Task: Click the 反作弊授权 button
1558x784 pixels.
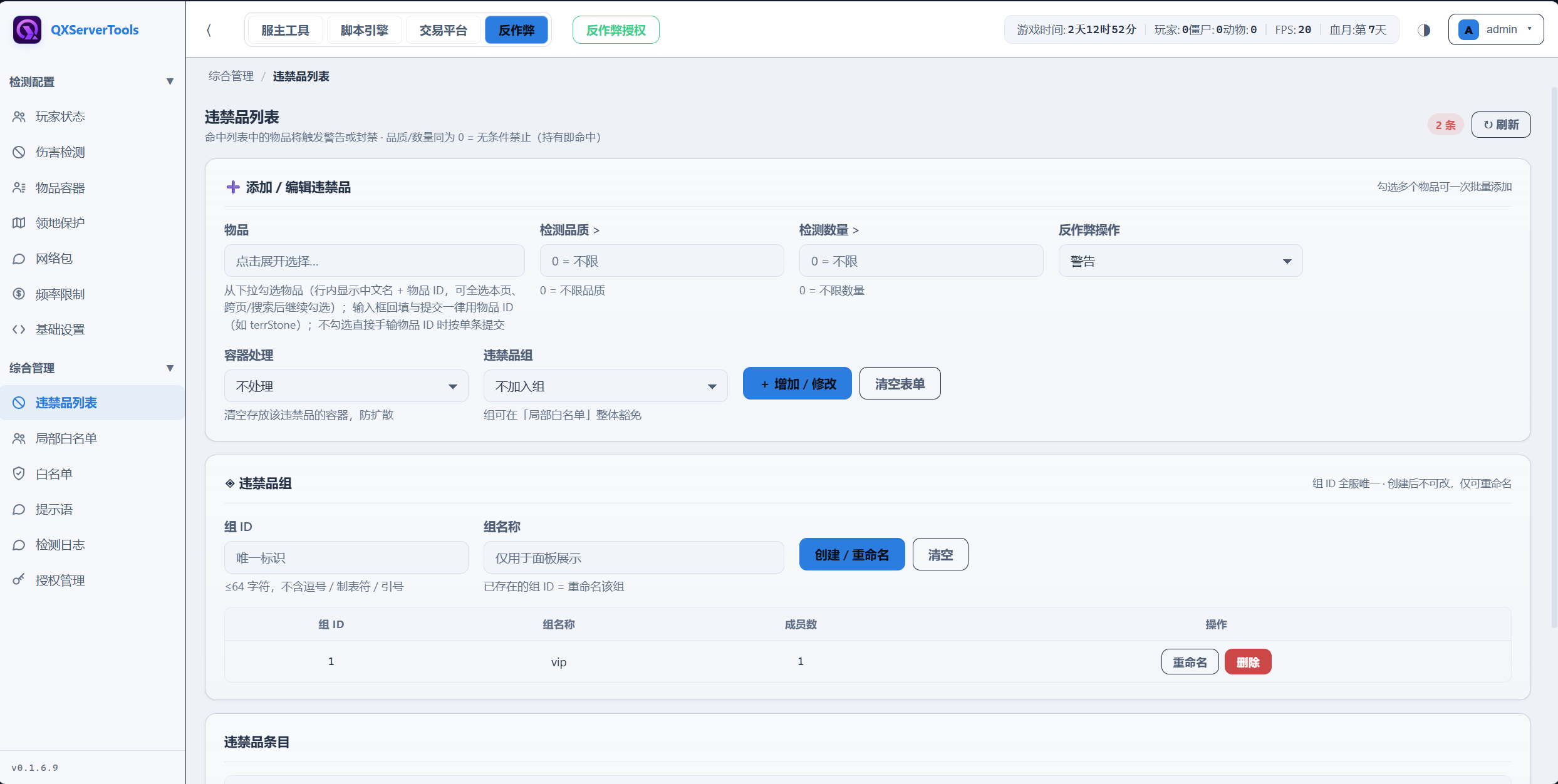Action: 616,30
